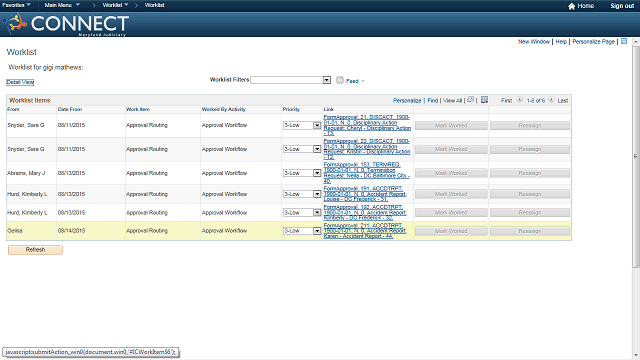Open FormApproval 22 DISCACT link
This screenshot has width=640, height=360.
[367, 149]
